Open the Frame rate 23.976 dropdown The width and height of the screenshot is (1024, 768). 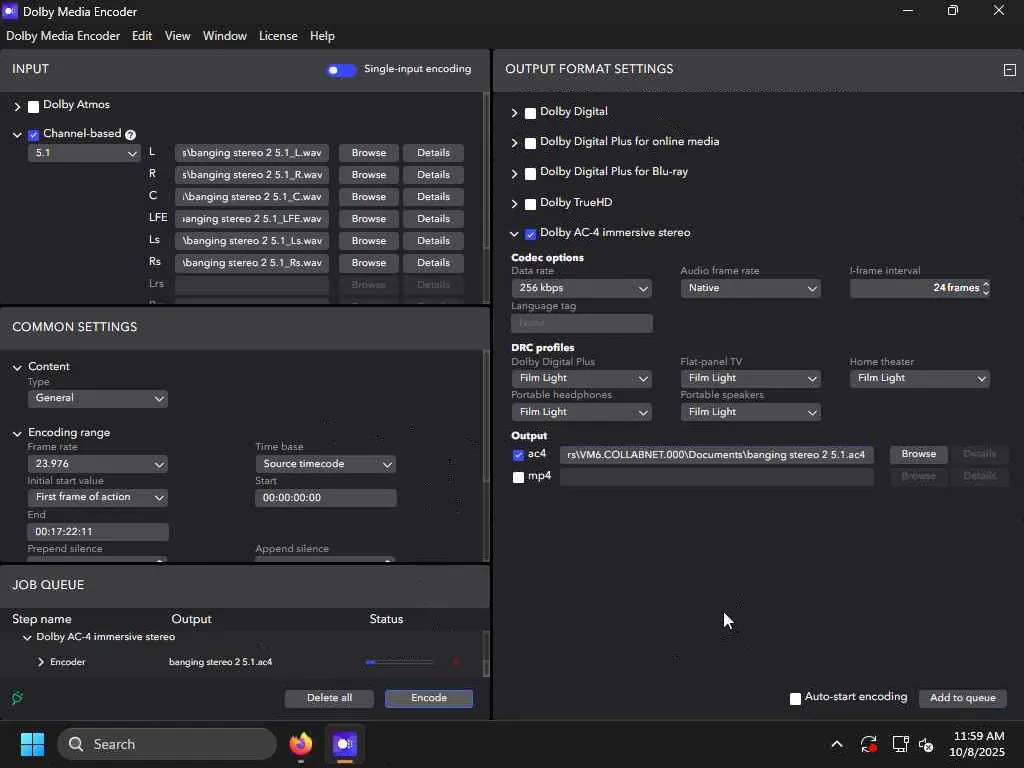click(x=97, y=464)
